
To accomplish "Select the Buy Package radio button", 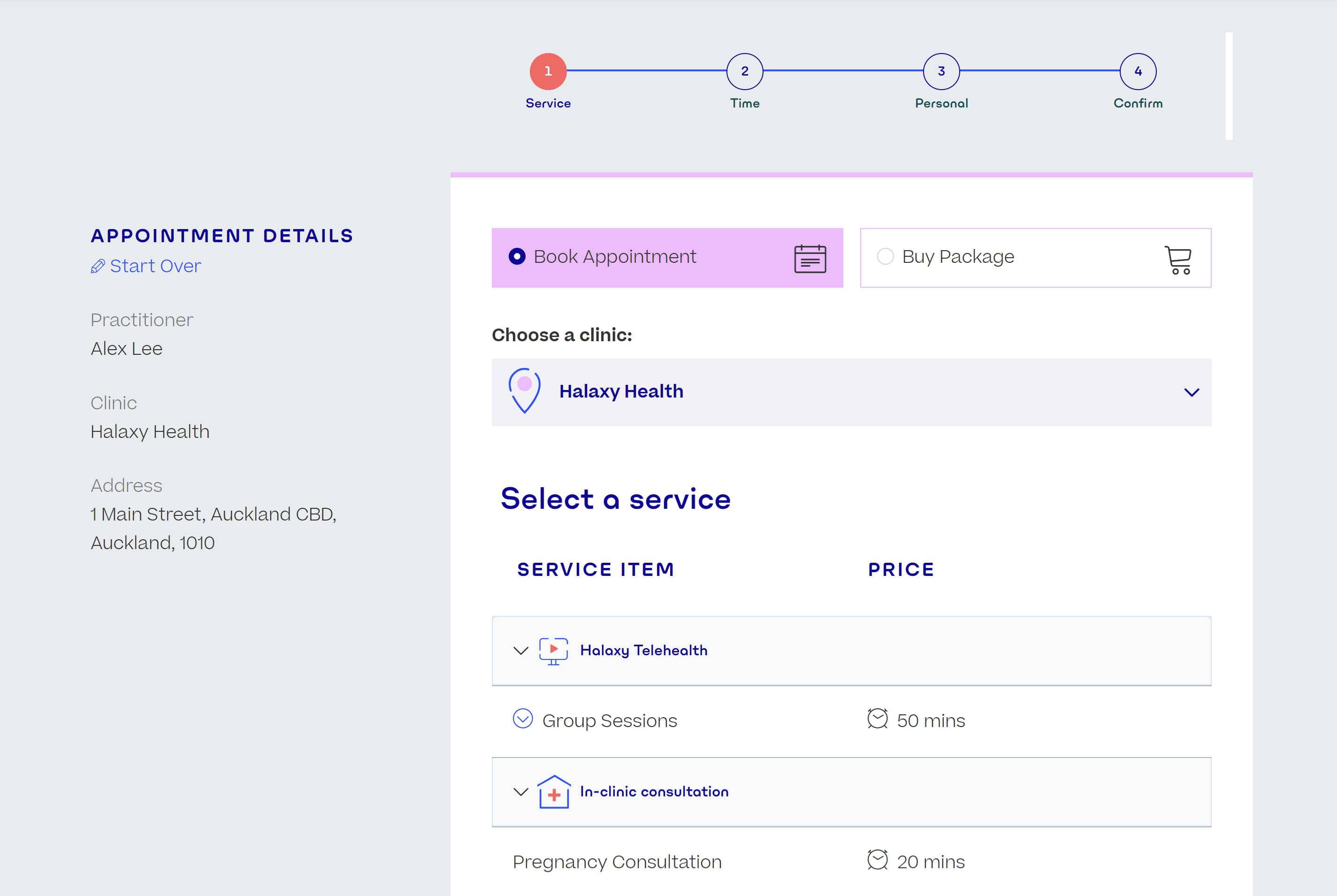I will click(885, 257).
